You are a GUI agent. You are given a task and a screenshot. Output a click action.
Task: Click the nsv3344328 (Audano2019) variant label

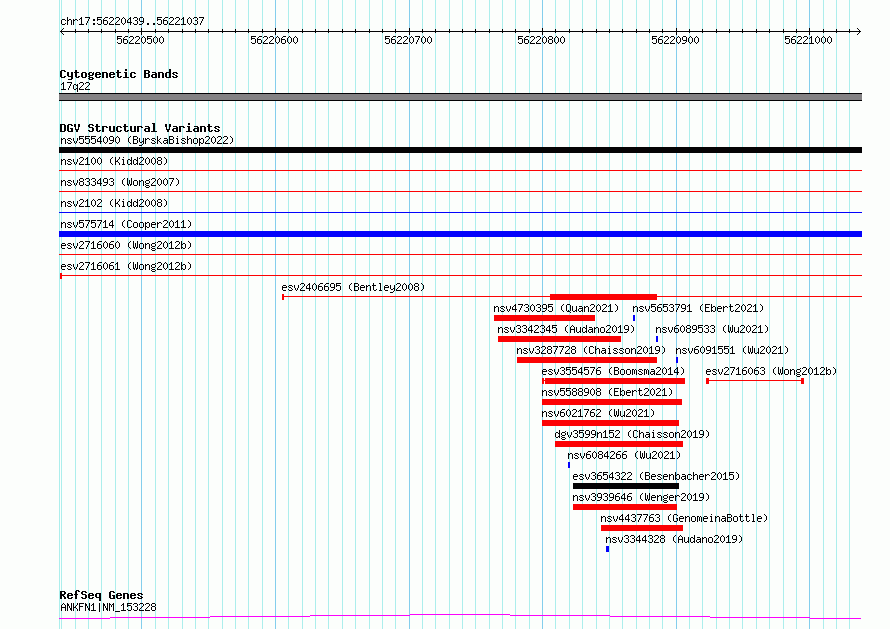674,539
